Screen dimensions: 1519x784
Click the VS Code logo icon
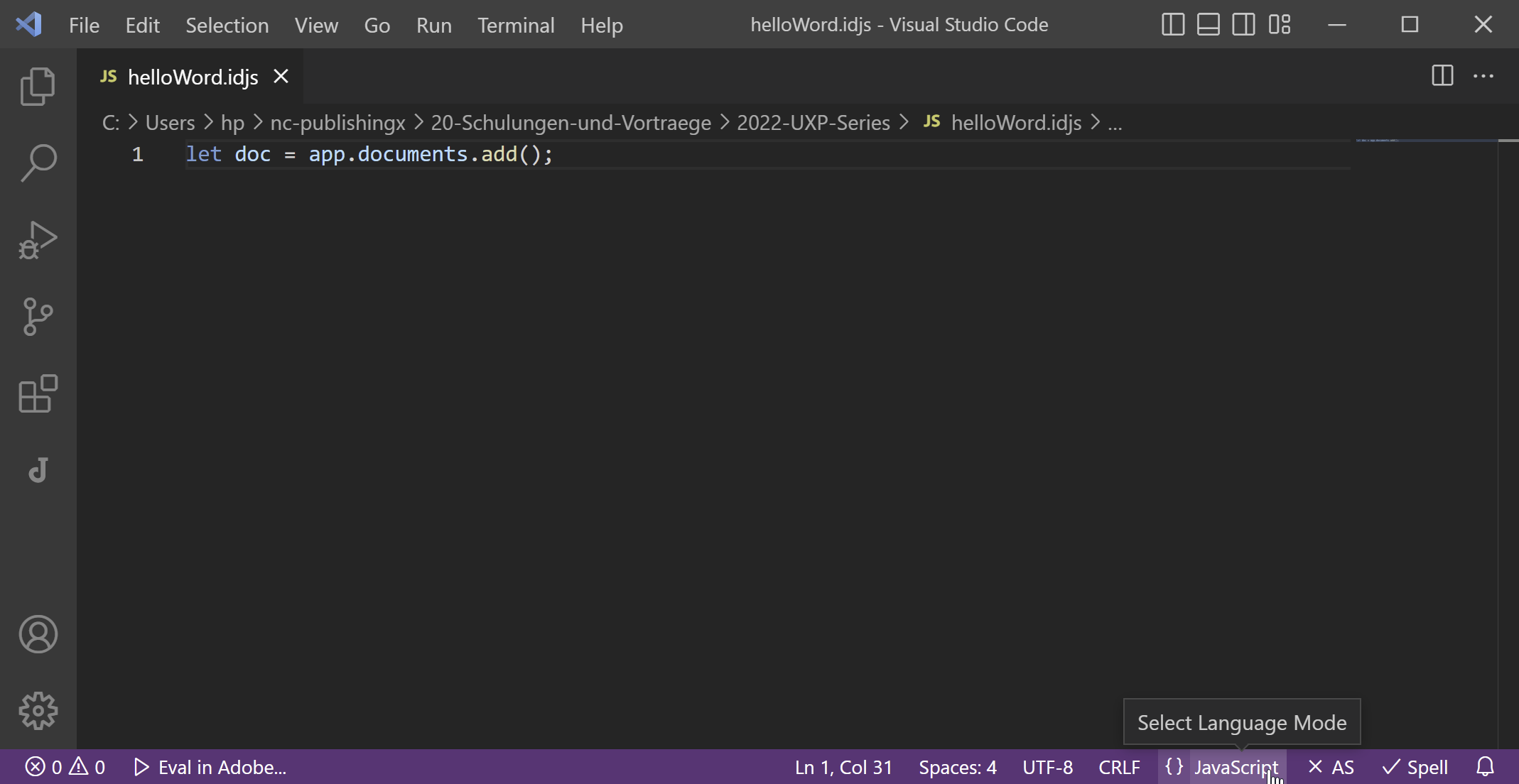28,25
